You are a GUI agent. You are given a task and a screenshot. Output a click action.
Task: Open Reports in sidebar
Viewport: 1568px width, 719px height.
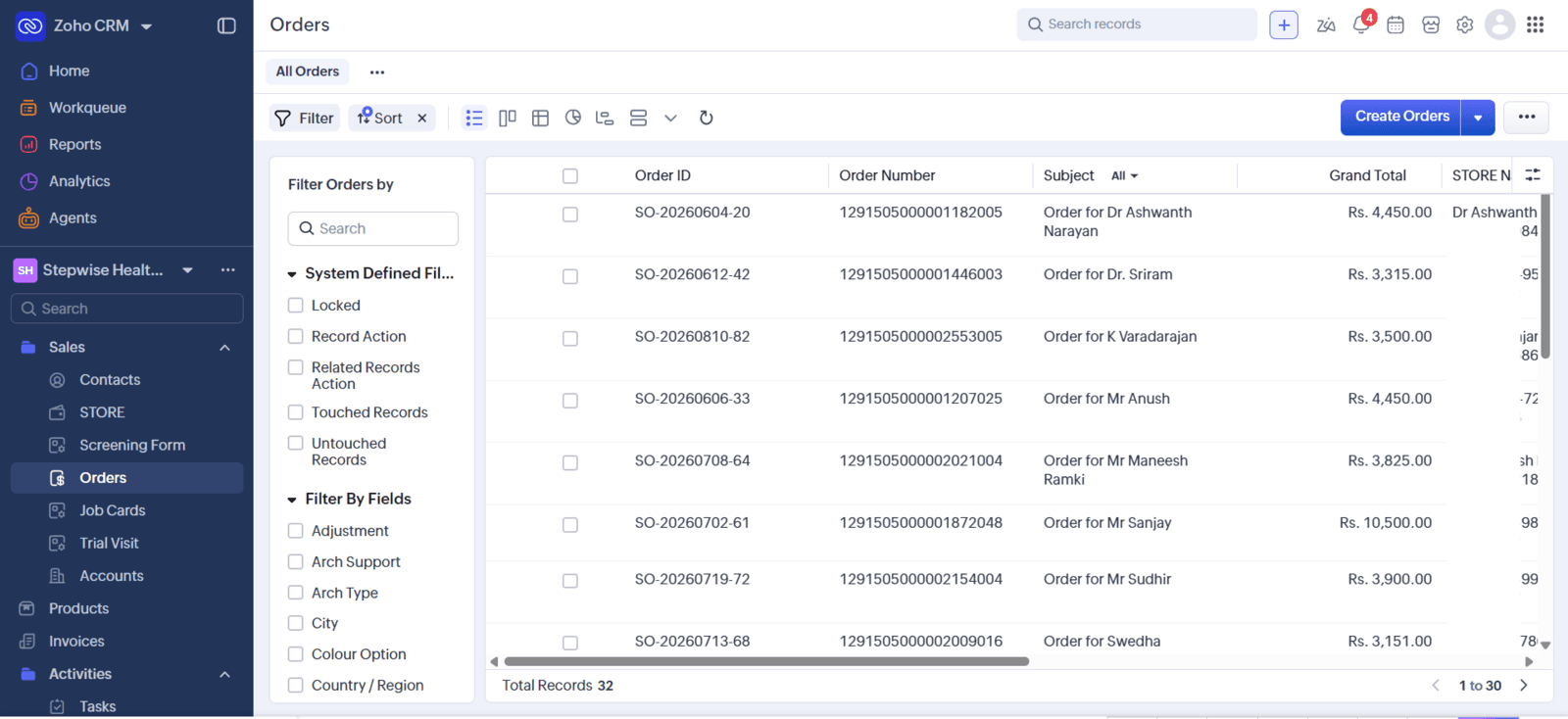pos(74,144)
